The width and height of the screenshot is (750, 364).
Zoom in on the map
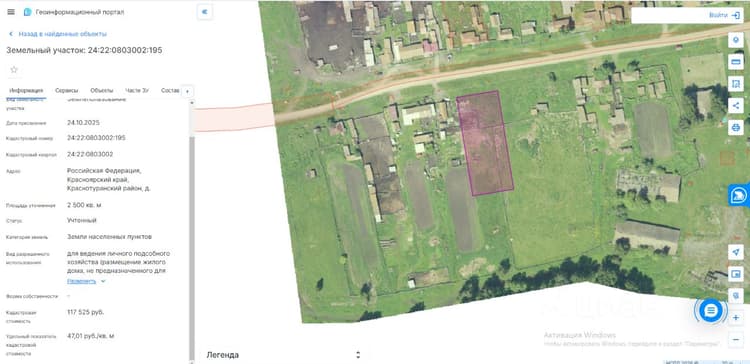tap(735, 318)
